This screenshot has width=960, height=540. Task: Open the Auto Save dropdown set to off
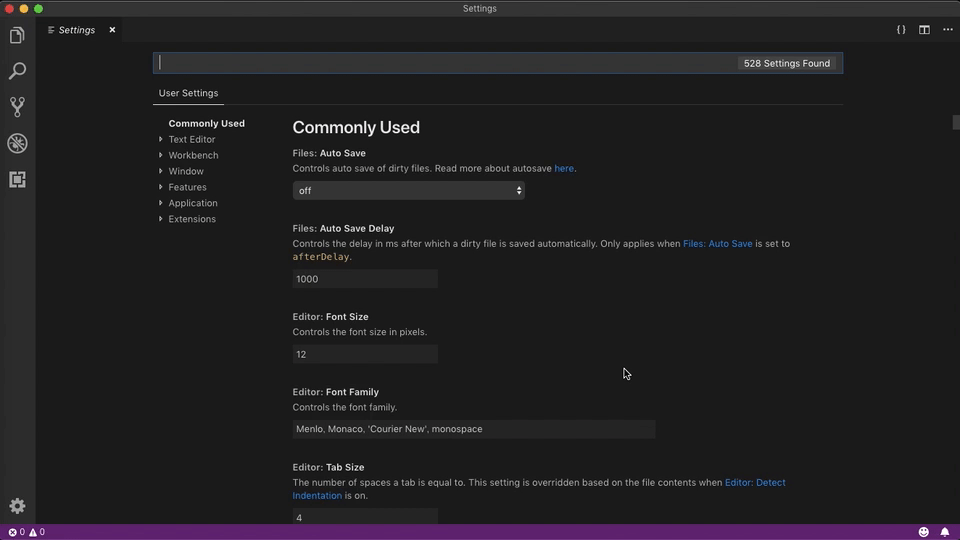(408, 190)
